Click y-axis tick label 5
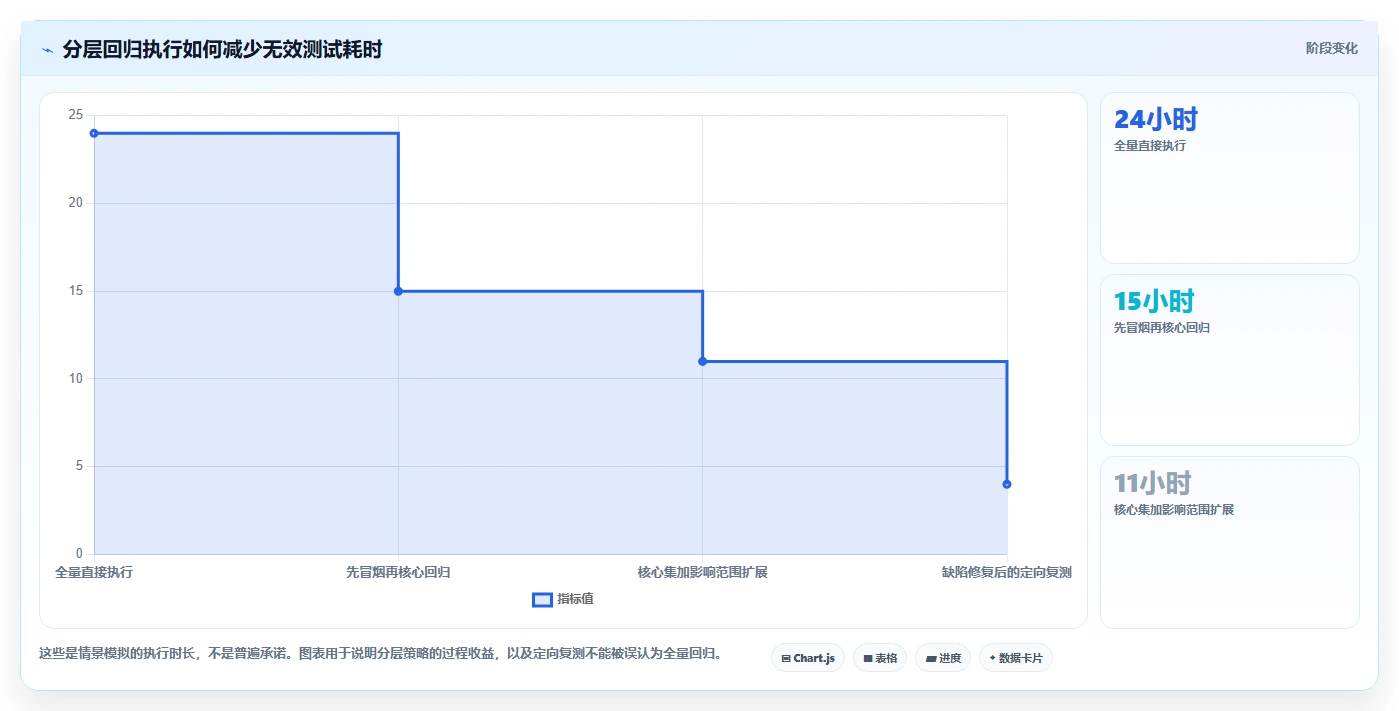Viewport: 1399px width, 711px height. (x=79, y=466)
